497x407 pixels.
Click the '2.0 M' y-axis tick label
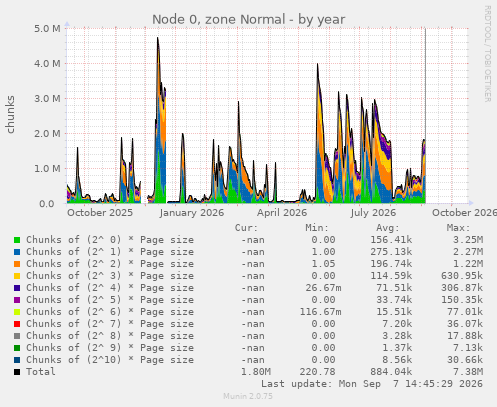[47, 134]
